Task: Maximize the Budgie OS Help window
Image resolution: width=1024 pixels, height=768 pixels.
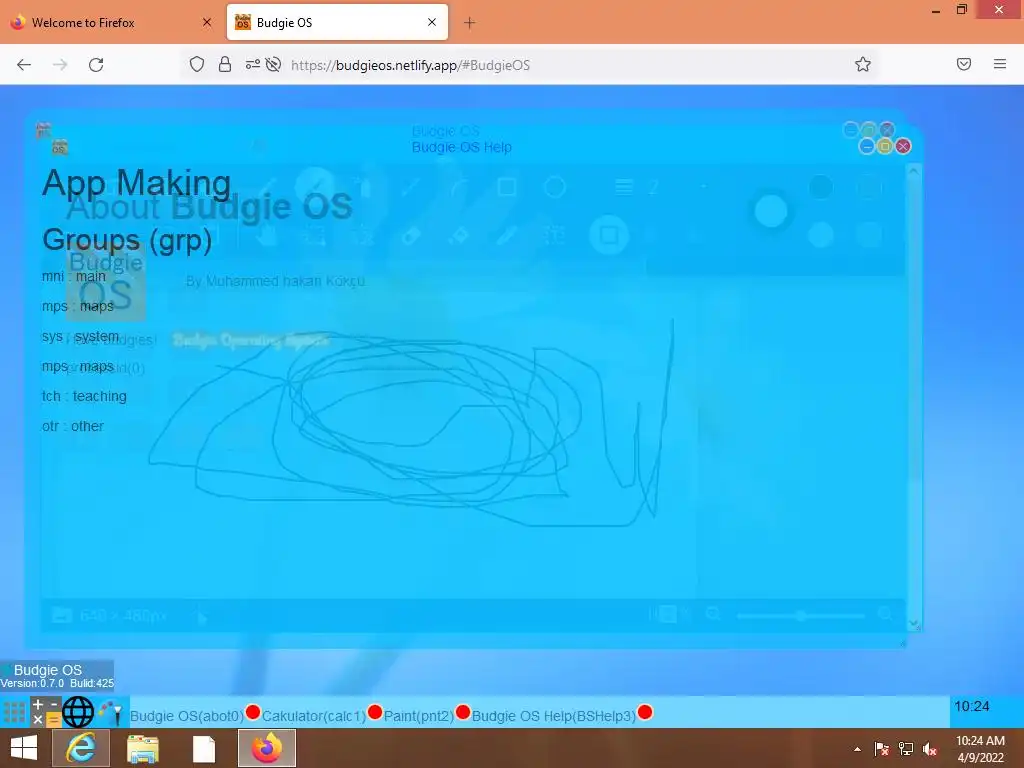Action: click(885, 146)
